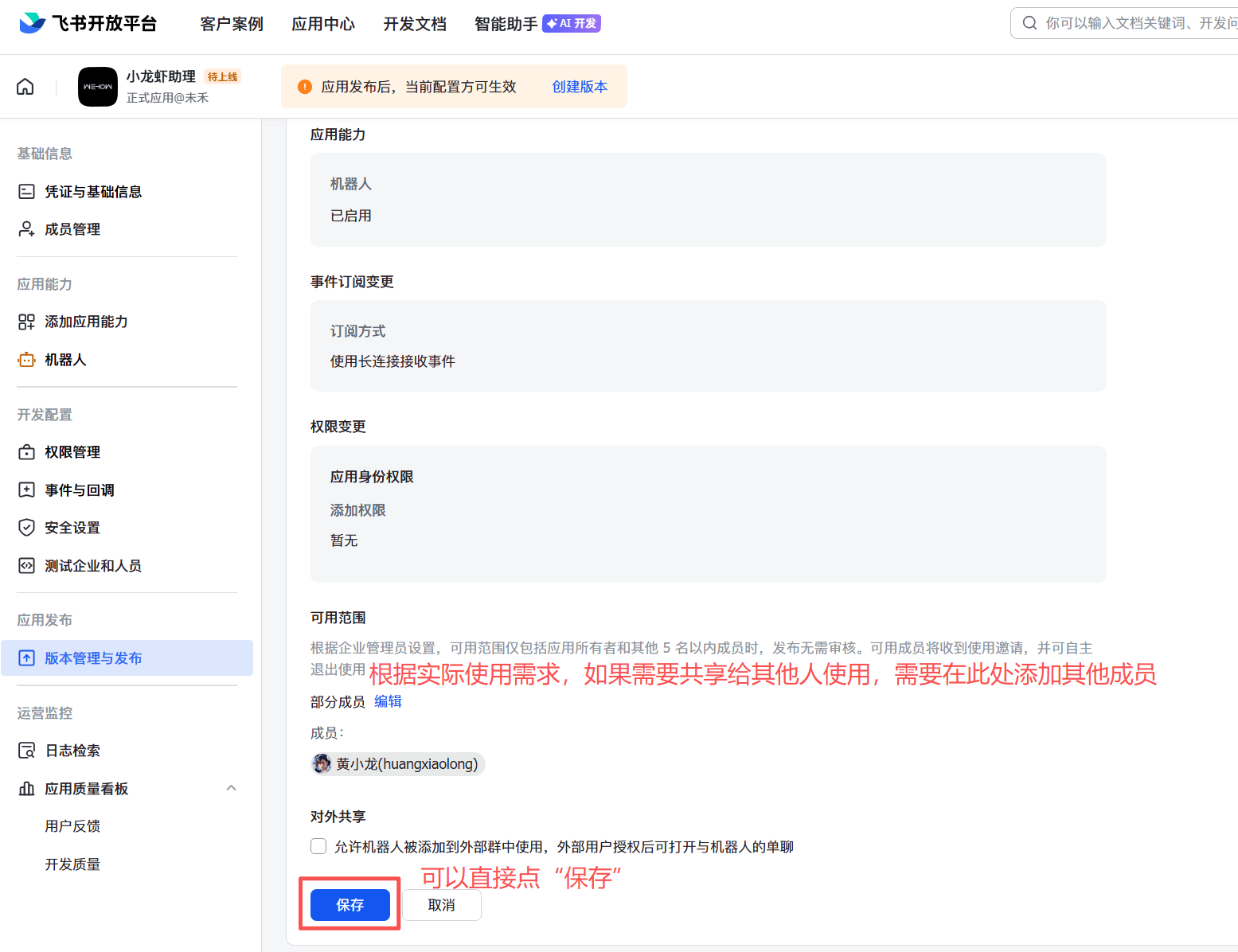Click the 创建版本 link
1238x952 pixels.
(580, 86)
